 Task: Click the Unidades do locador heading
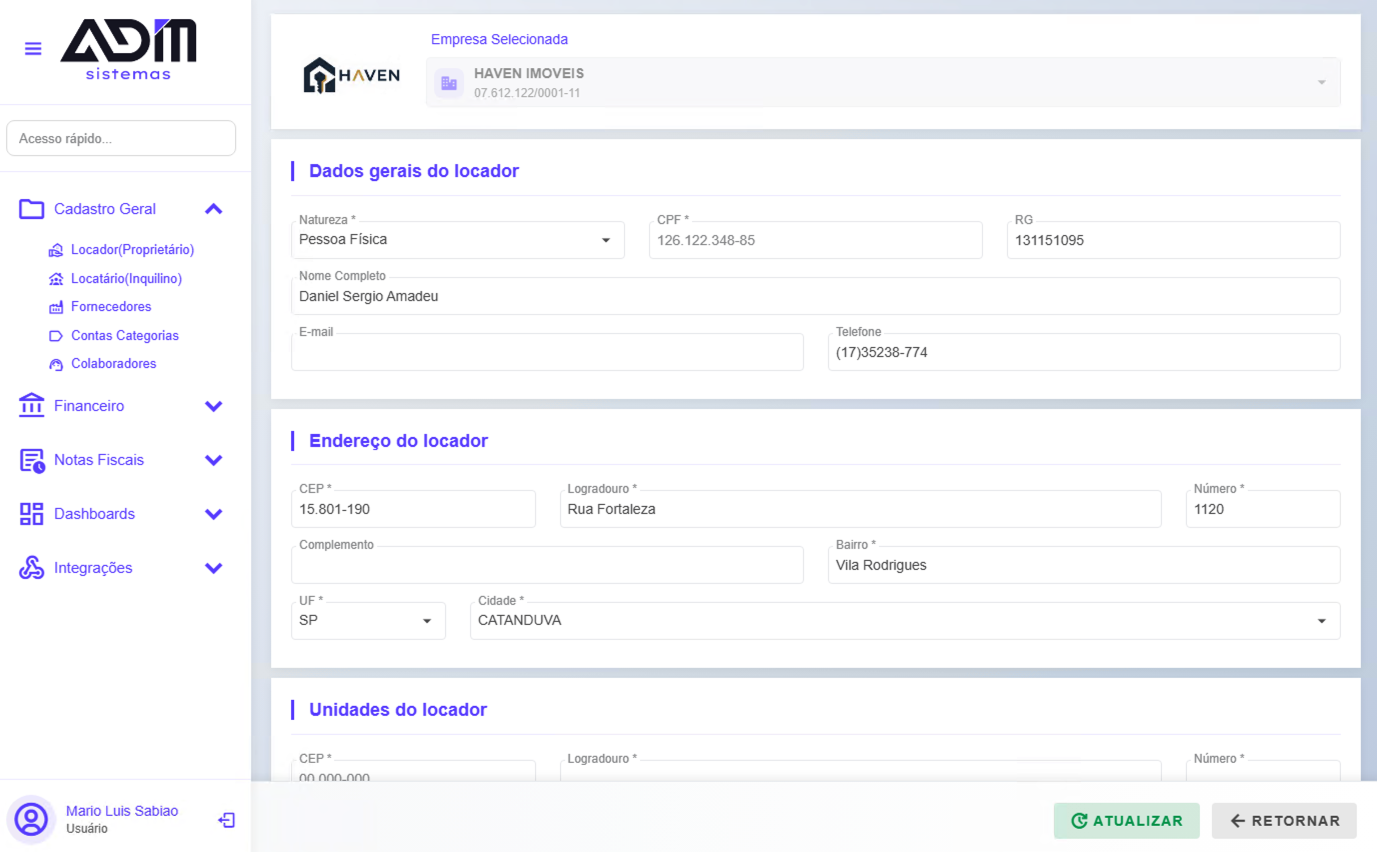(x=398, y=710)
